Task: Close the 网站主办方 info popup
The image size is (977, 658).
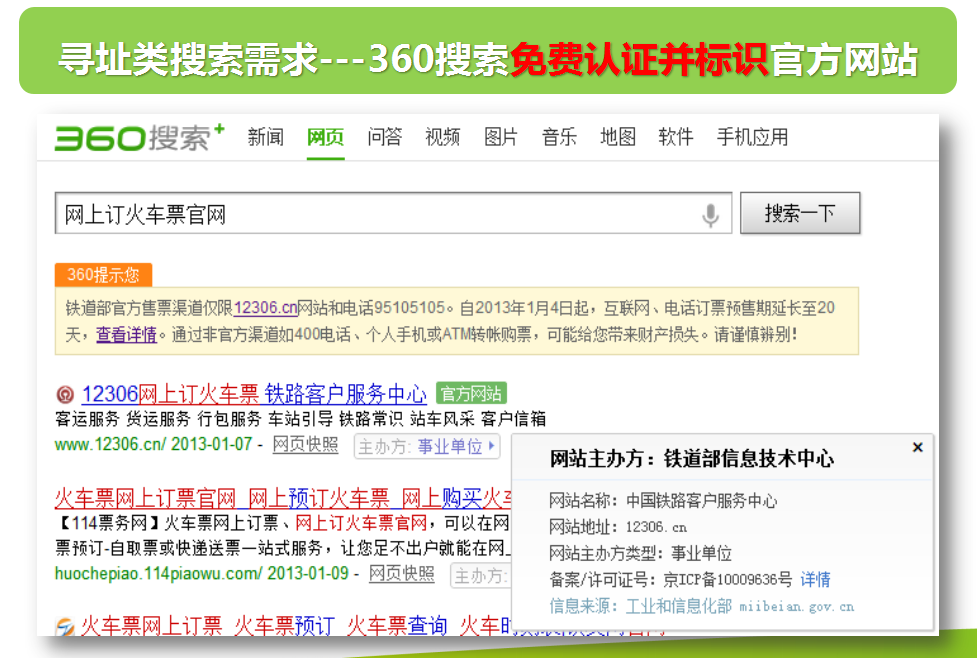Action: (917, 447)
